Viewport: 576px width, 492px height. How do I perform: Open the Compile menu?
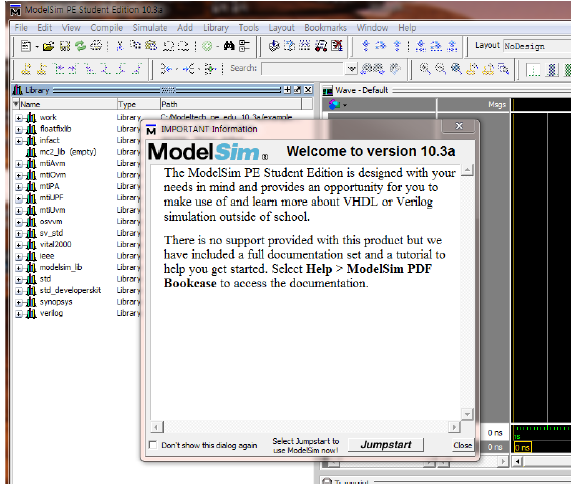click(x=107, y=28)
